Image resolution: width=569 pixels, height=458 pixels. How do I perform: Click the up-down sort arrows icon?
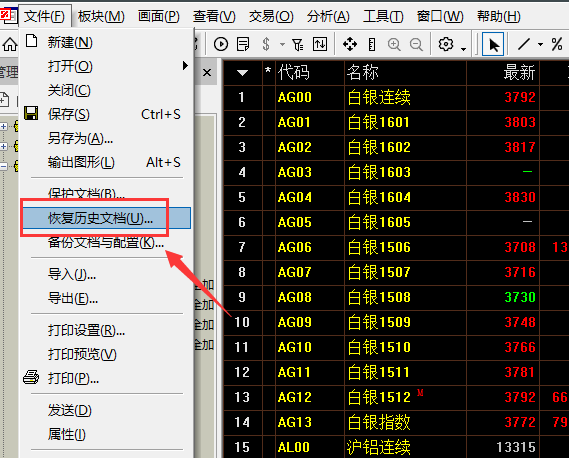pyautogui.click(x=320, y=44)
